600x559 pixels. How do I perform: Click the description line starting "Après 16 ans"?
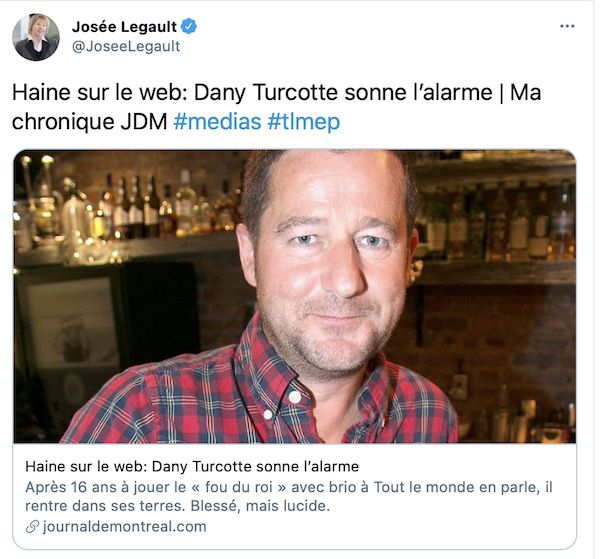289,487
